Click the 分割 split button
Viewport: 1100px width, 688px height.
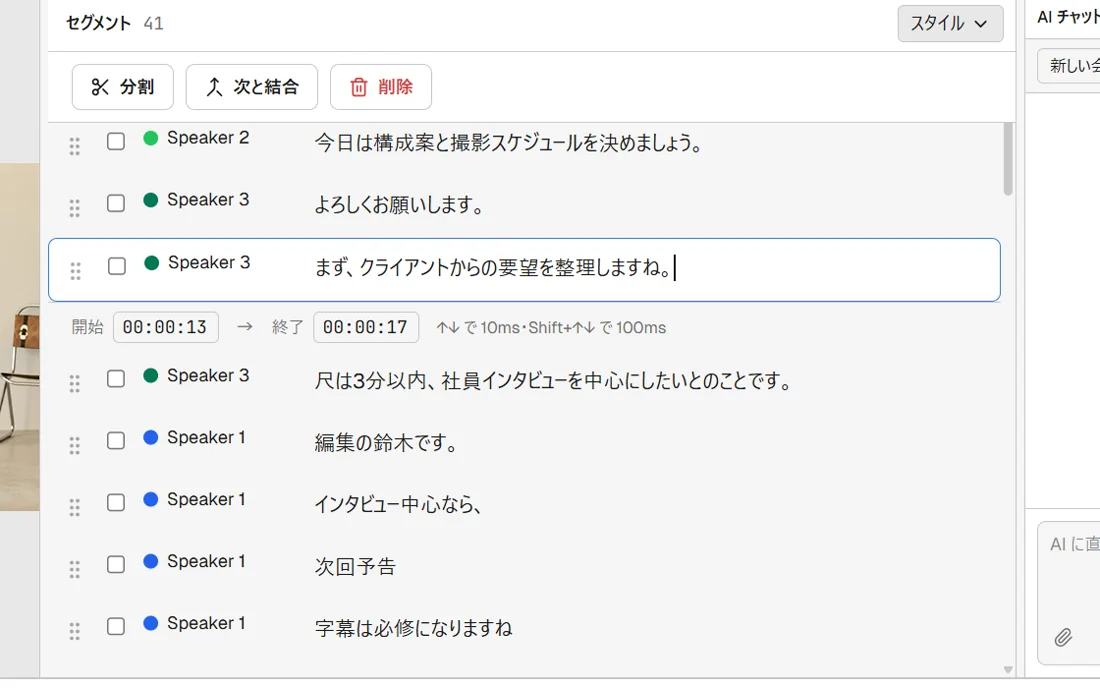(x=122, y=87)
